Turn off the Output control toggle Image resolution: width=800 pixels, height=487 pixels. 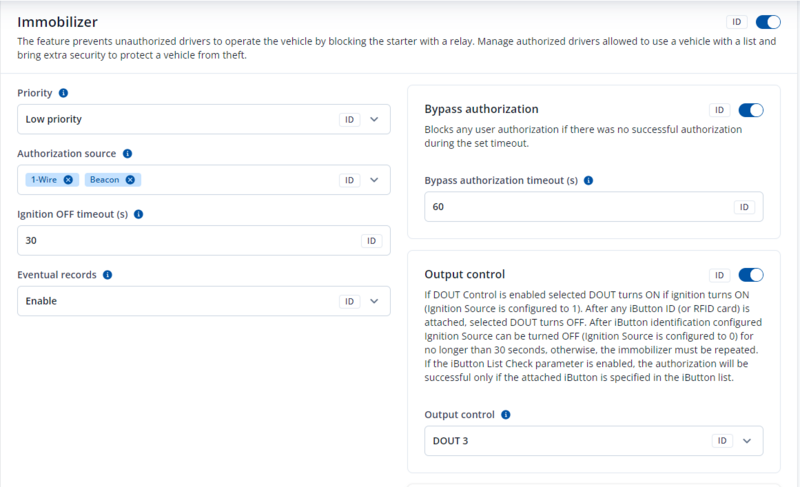750,275
